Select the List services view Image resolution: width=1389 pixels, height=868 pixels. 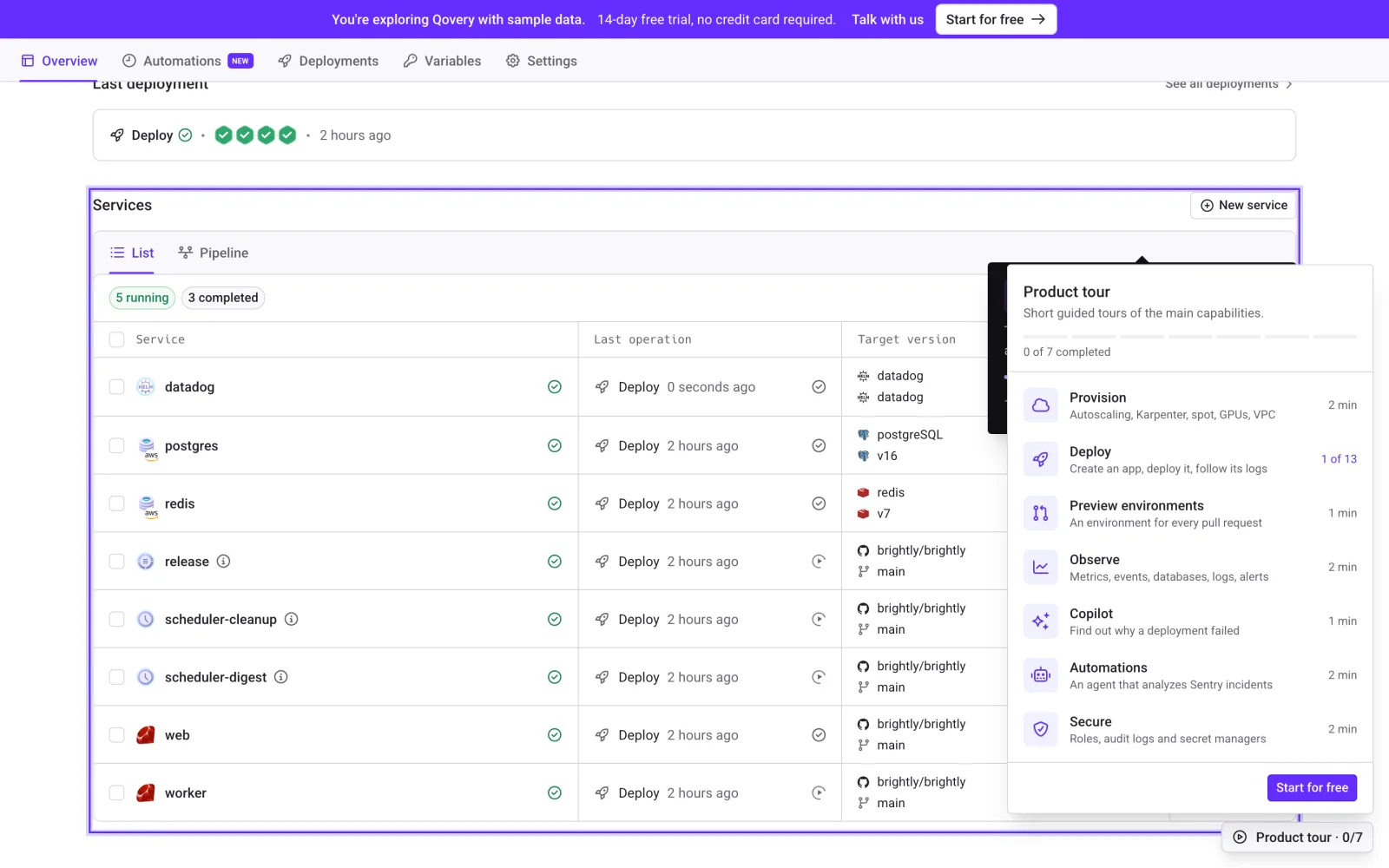(x=132, y=253)
